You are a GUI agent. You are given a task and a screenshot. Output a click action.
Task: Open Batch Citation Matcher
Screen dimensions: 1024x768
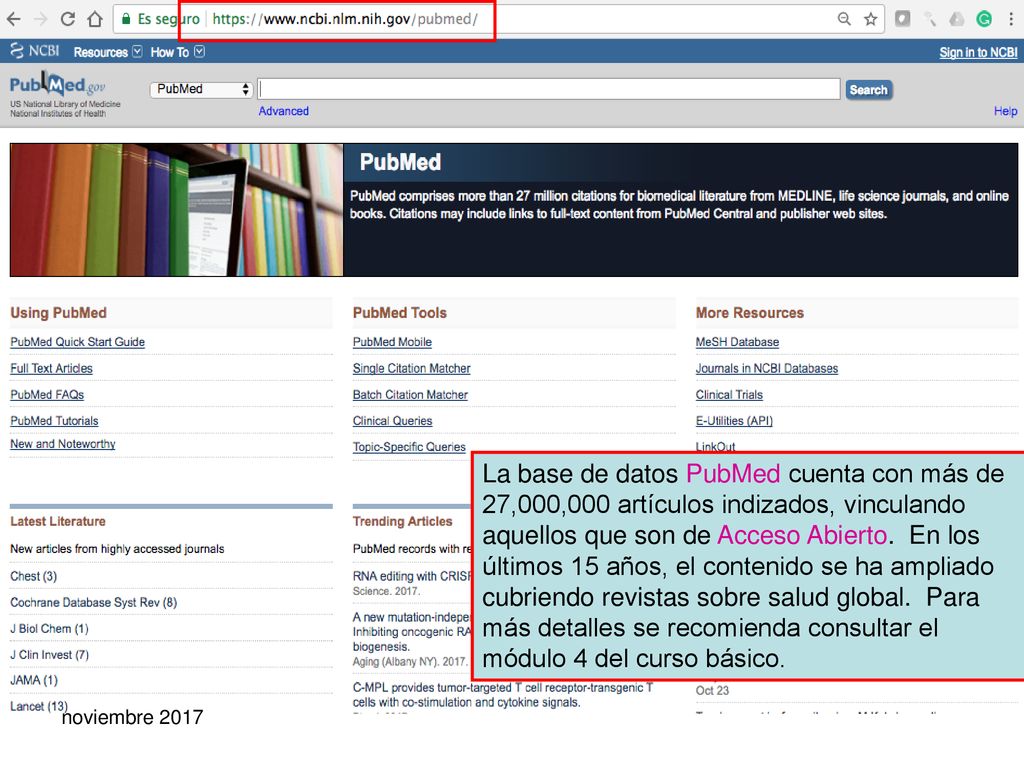click(410, 394)
